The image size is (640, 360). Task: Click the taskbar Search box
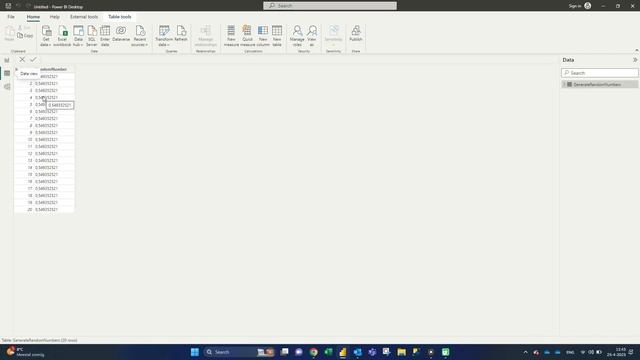pyautogui.click(x=239, y=352)
